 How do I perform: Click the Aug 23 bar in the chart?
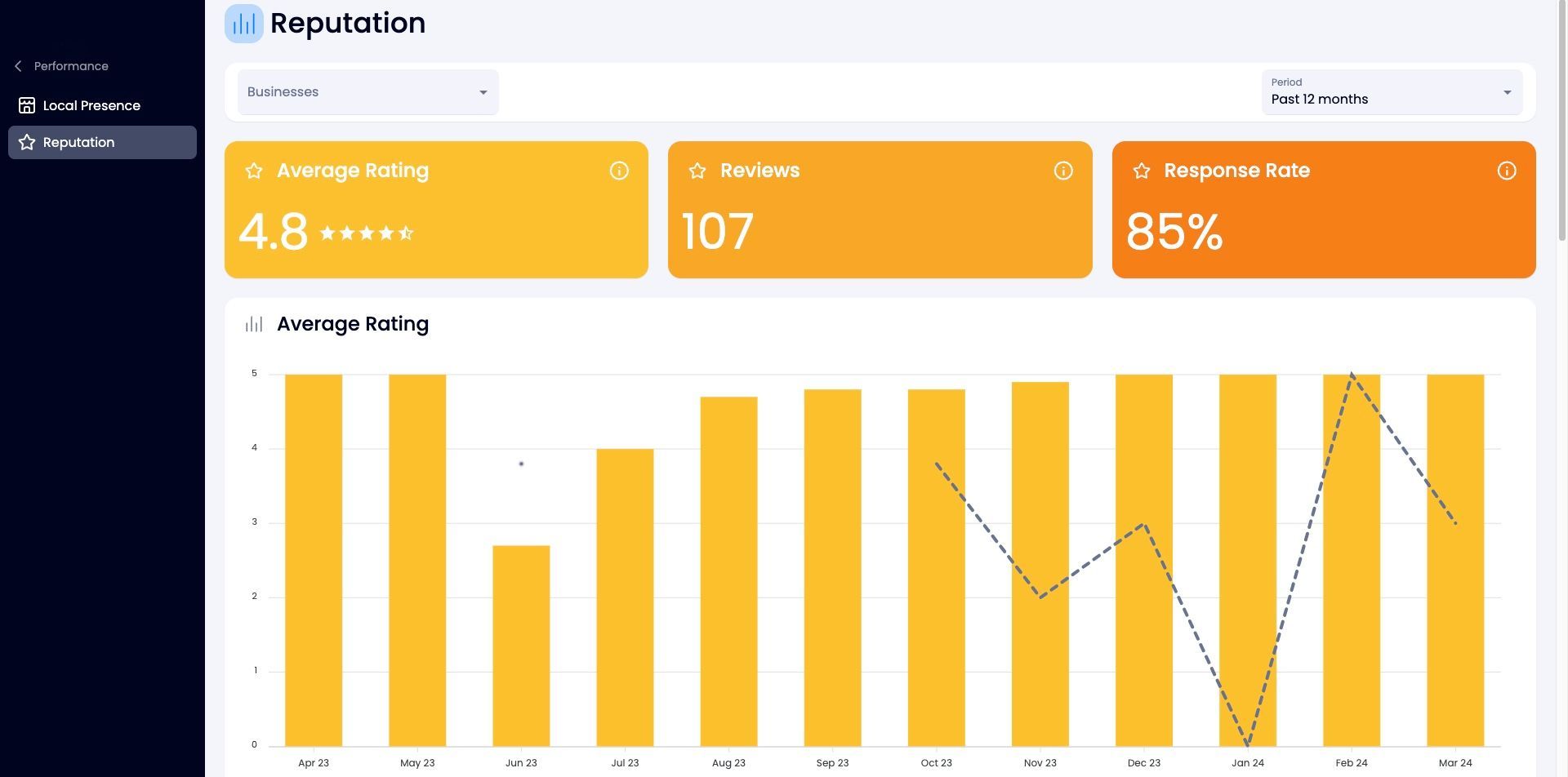coord(728,571)
